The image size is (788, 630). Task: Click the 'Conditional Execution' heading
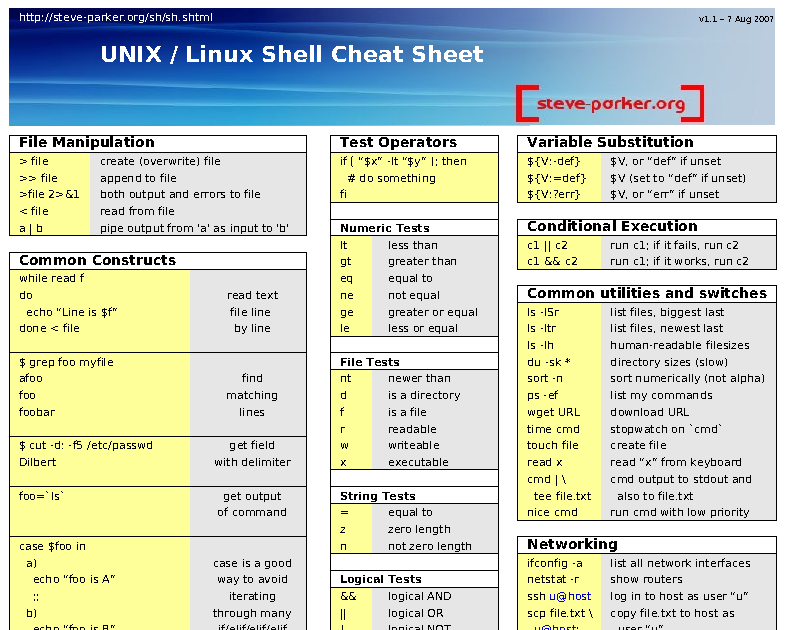click(612, 226)
